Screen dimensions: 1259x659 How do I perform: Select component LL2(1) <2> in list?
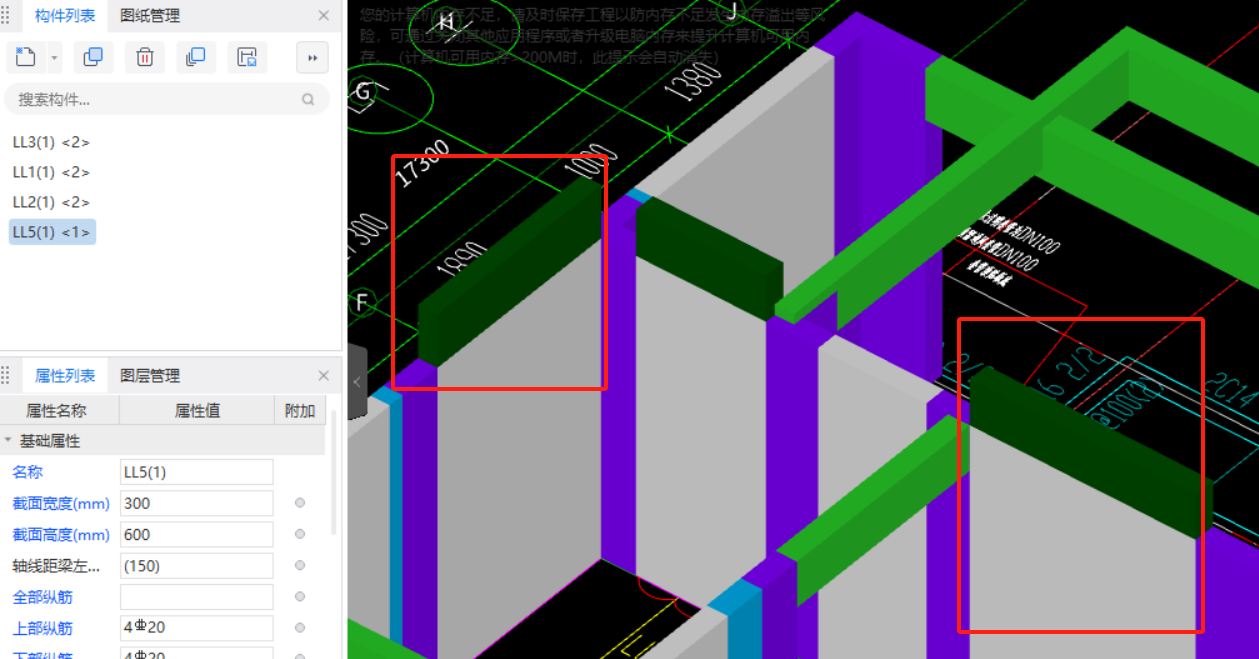[x=51, y=202]
